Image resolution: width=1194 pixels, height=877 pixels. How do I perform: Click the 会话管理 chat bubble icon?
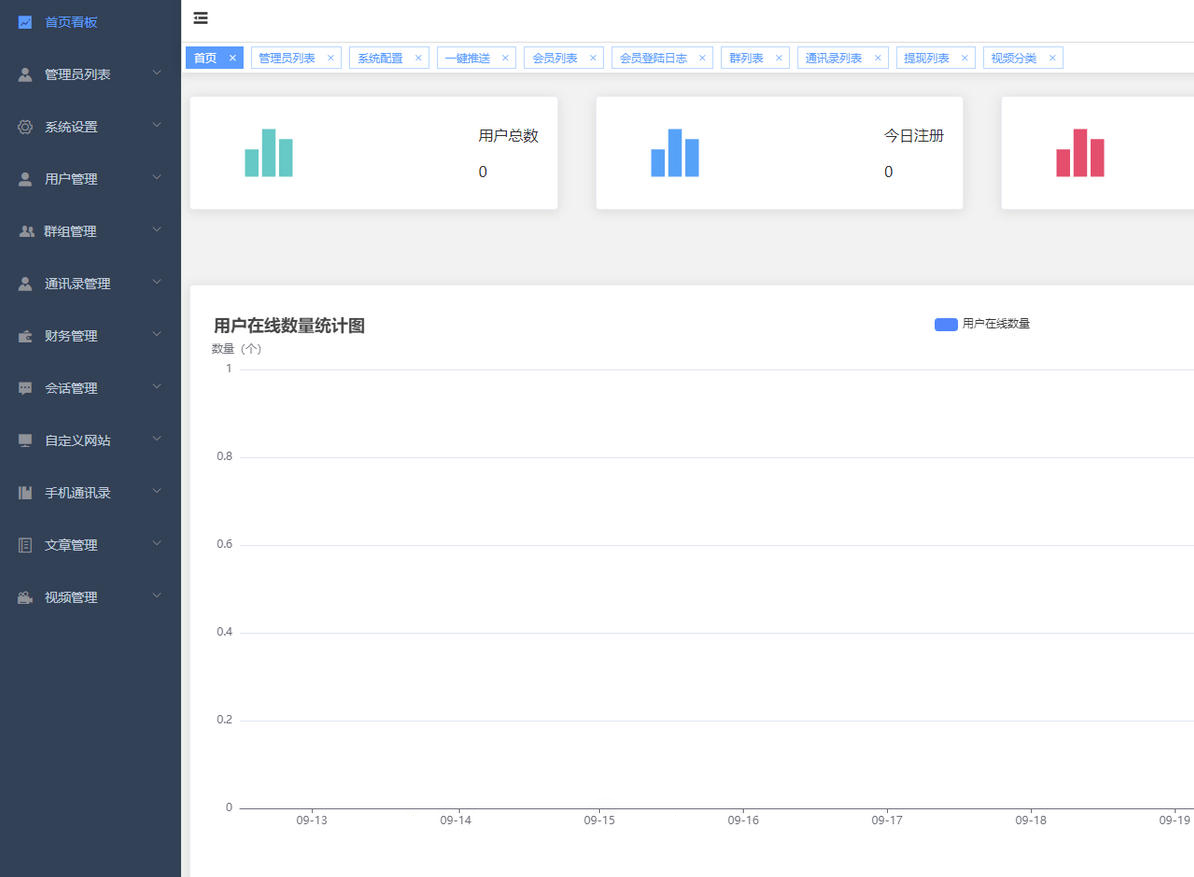tap(25, 388)
